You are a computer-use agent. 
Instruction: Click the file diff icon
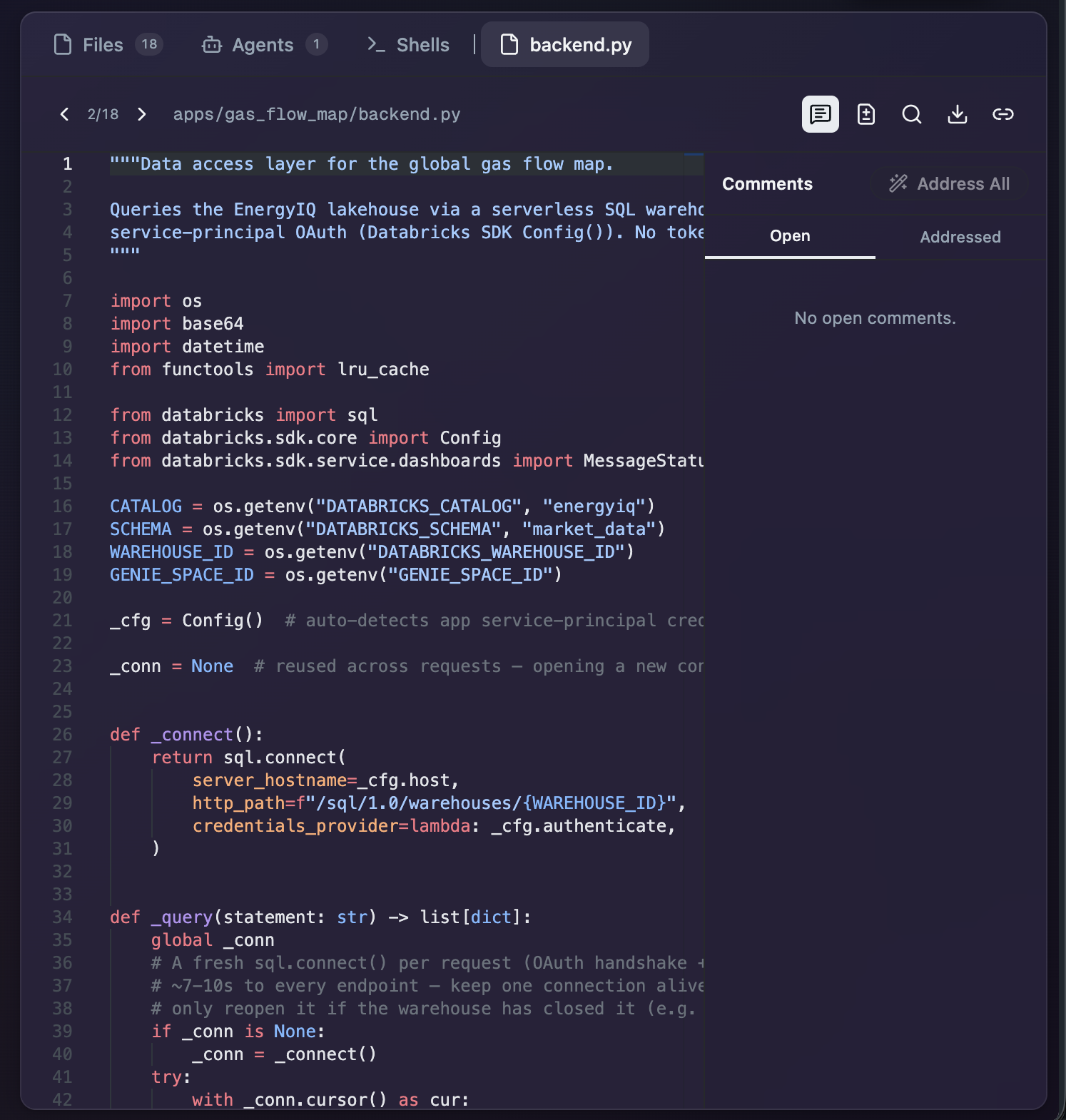(866, 114)
